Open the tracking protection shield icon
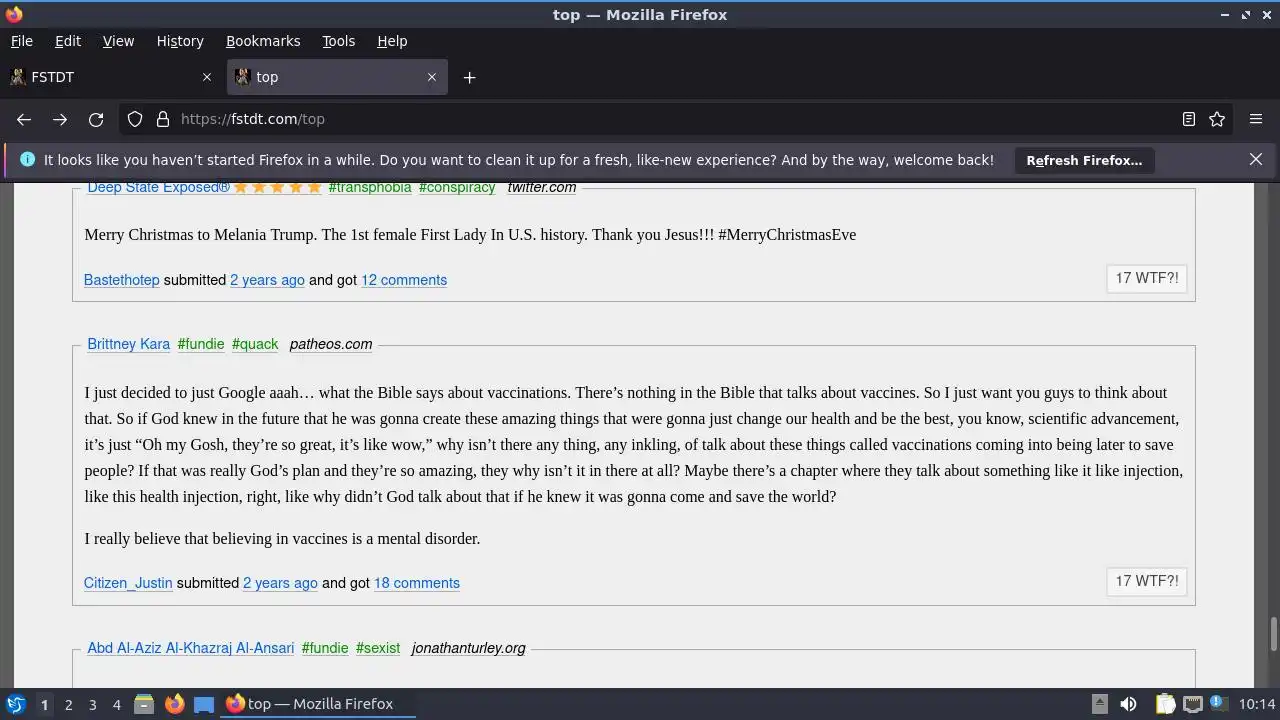The image size is (1280, 720). click(135, 119)
